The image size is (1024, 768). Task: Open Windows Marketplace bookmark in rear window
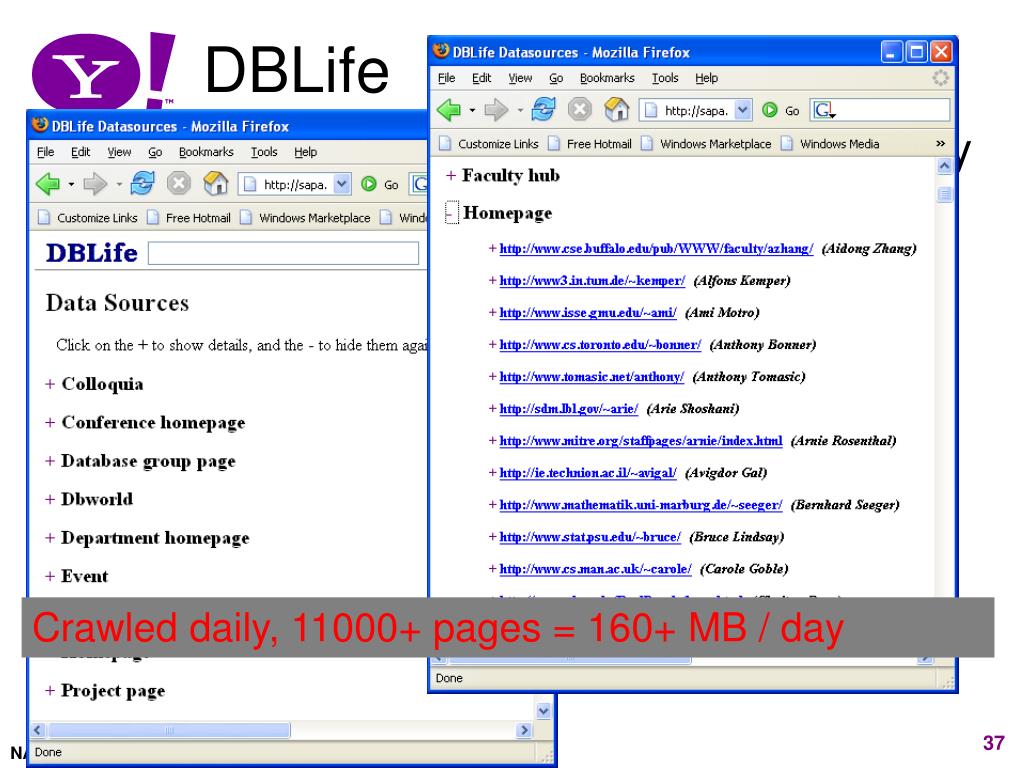coord(305,217)
